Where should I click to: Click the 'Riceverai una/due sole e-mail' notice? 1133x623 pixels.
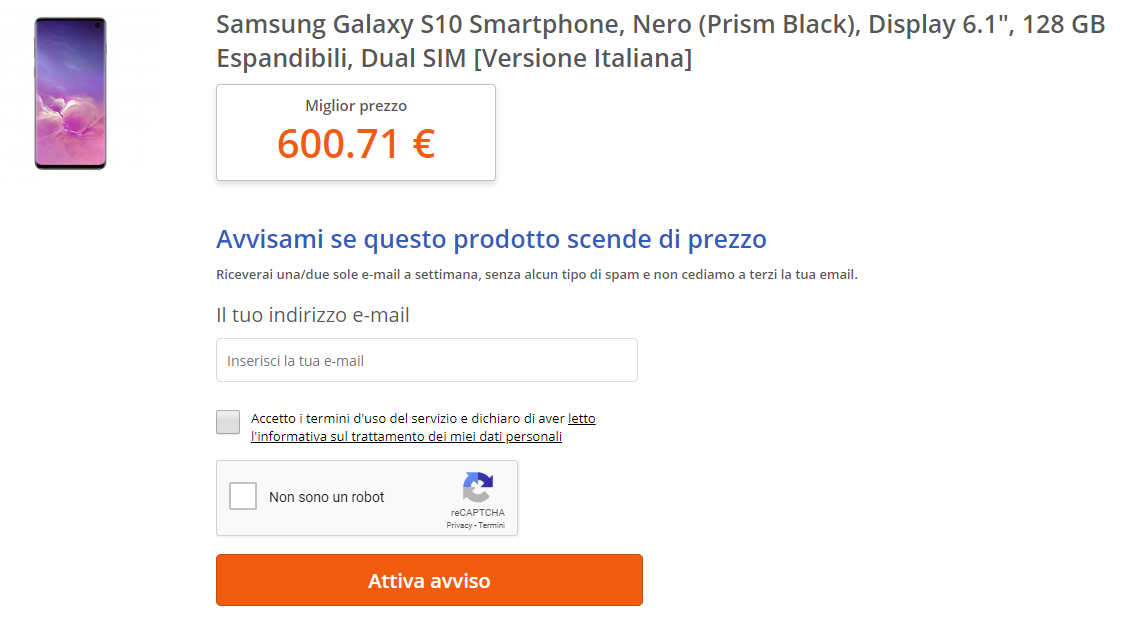(536, 275)
